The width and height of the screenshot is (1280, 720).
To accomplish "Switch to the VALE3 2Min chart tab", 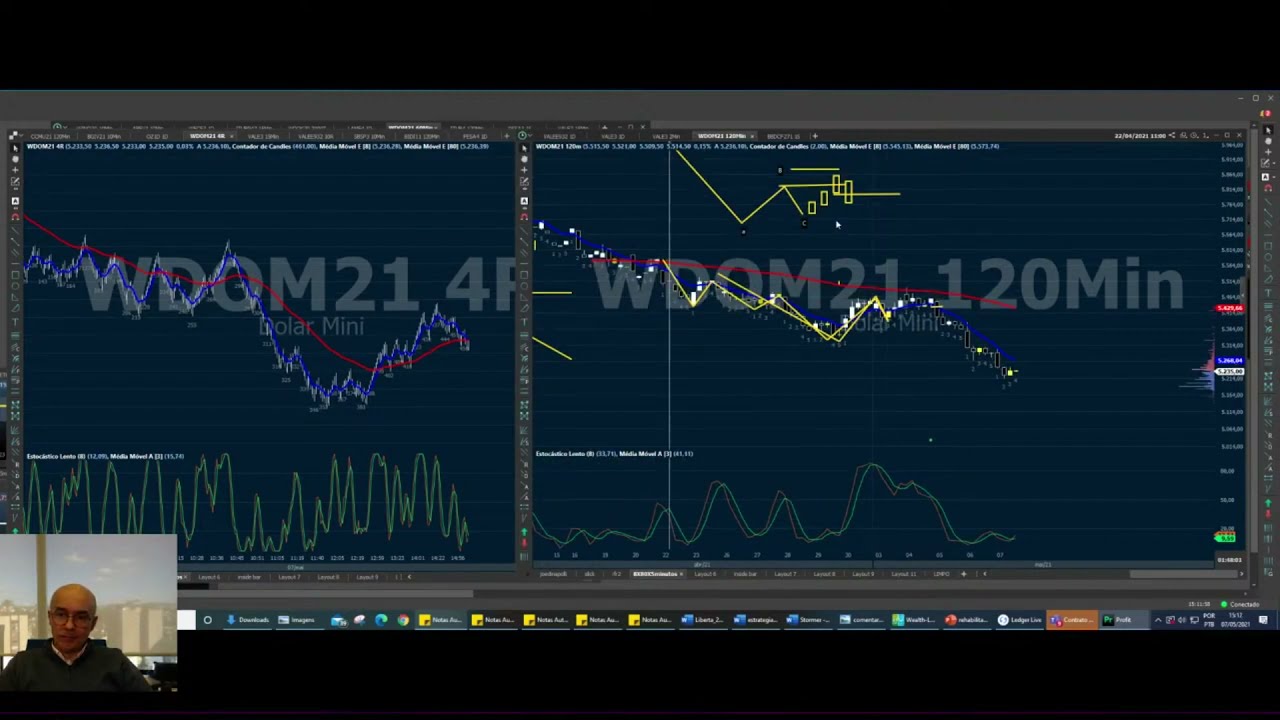I will click(x=667, y=136).
